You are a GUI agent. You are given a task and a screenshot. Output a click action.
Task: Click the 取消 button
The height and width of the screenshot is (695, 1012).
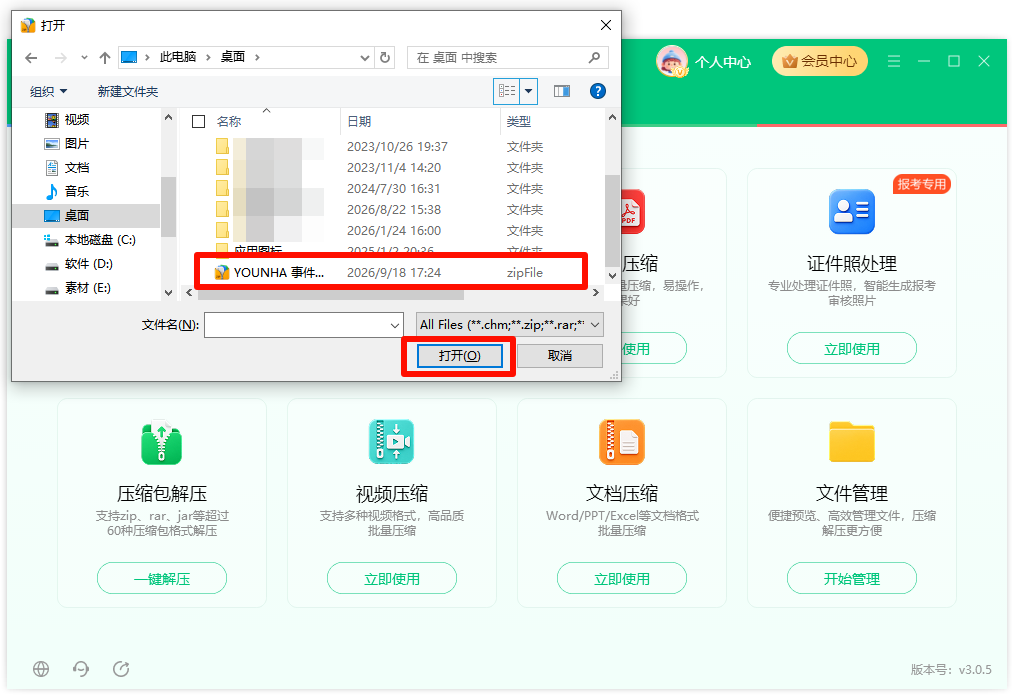560,356
